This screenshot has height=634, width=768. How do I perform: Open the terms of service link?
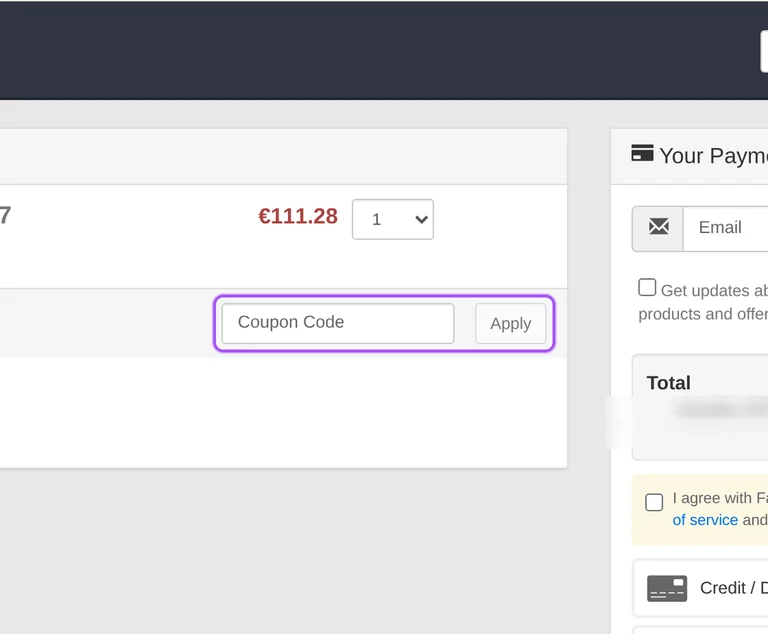[x=705, y=520]
